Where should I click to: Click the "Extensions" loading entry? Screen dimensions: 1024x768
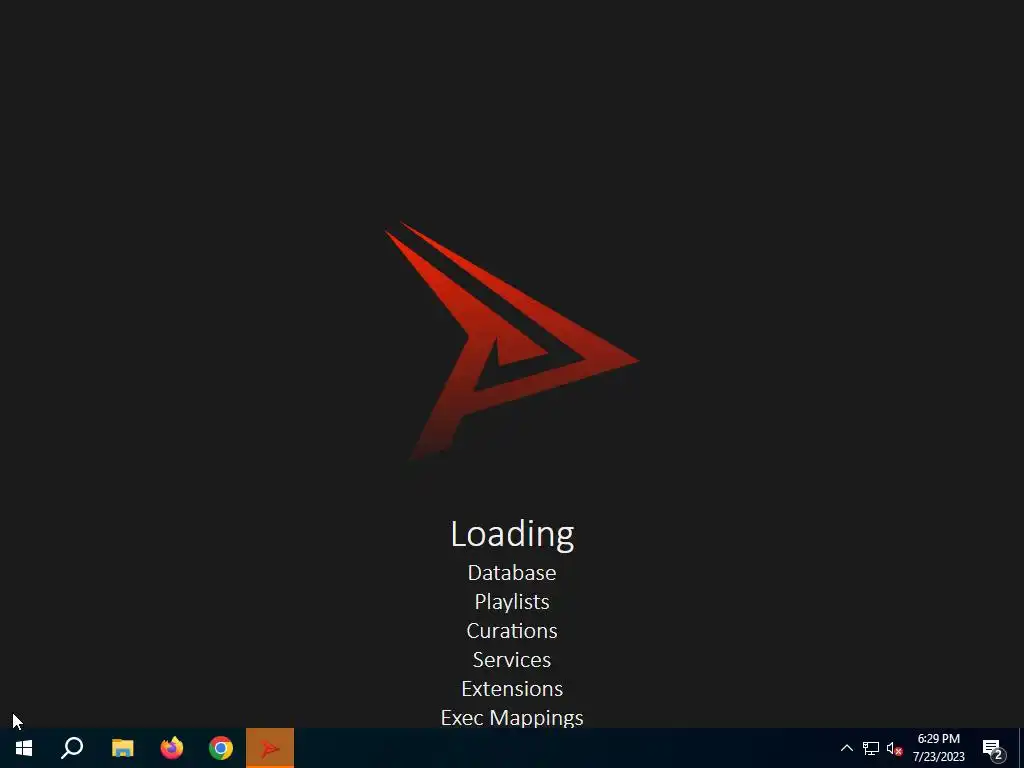click(x=512, y=689)
